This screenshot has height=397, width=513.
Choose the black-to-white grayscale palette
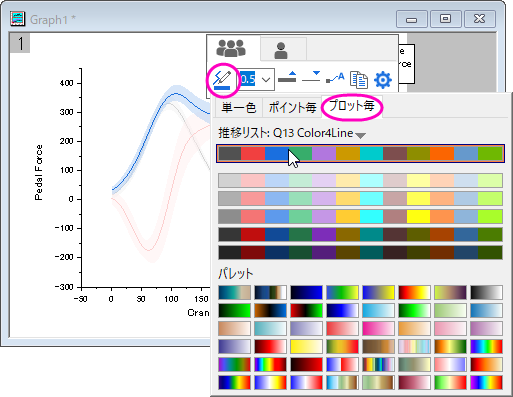click(486, 292)
